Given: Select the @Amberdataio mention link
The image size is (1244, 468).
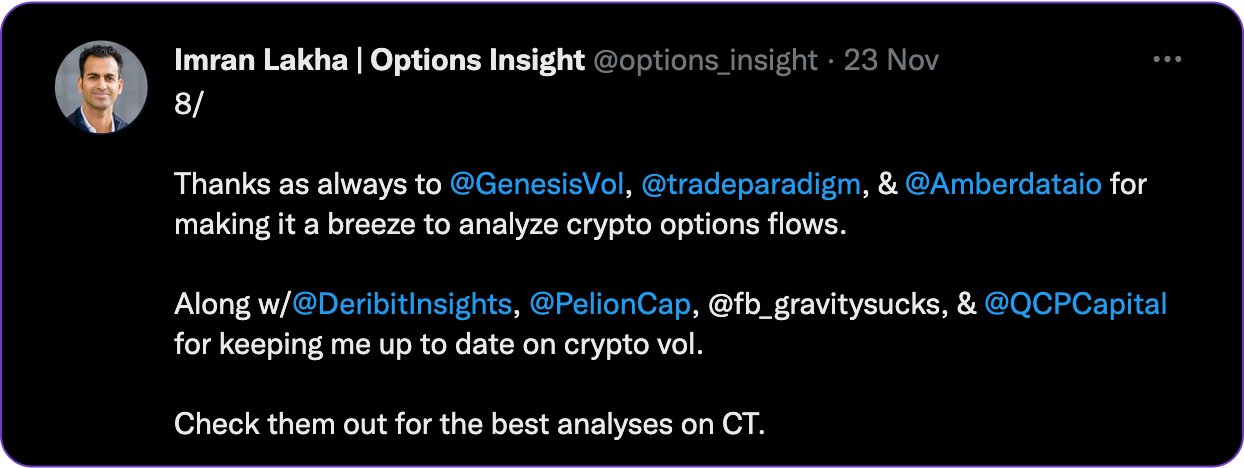Looking at the screenshot, I should [1001, 185].
